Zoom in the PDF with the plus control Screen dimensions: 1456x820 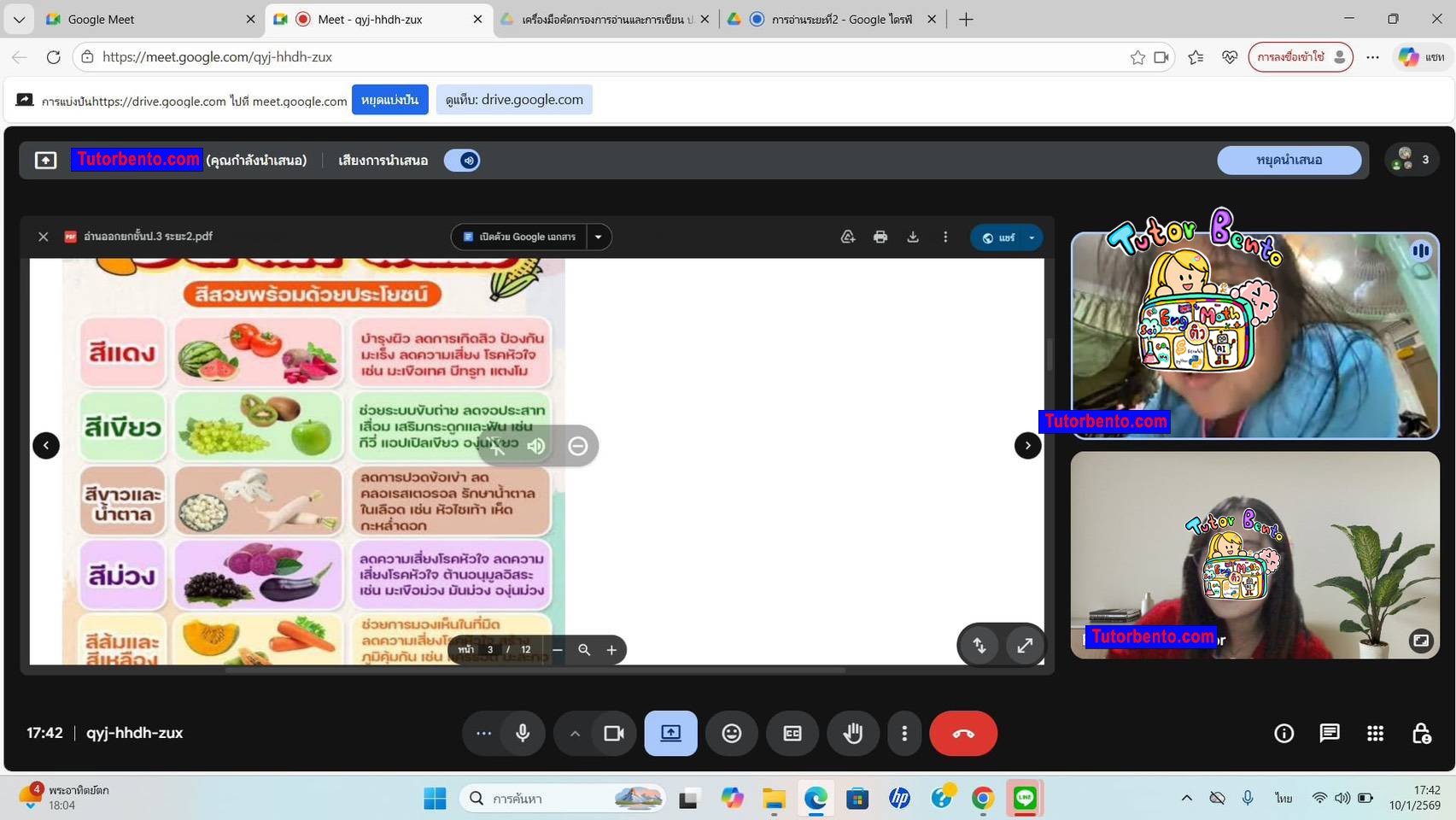click(611, 650)
